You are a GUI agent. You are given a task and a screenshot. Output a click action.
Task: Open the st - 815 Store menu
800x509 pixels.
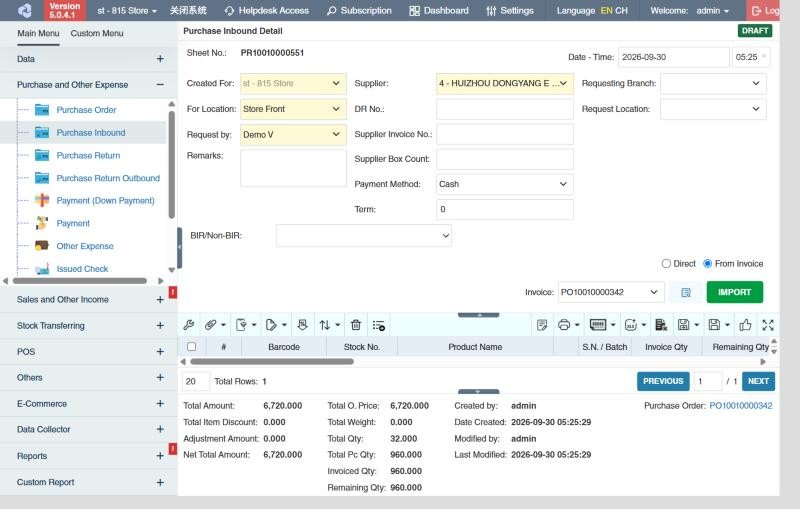127,10
